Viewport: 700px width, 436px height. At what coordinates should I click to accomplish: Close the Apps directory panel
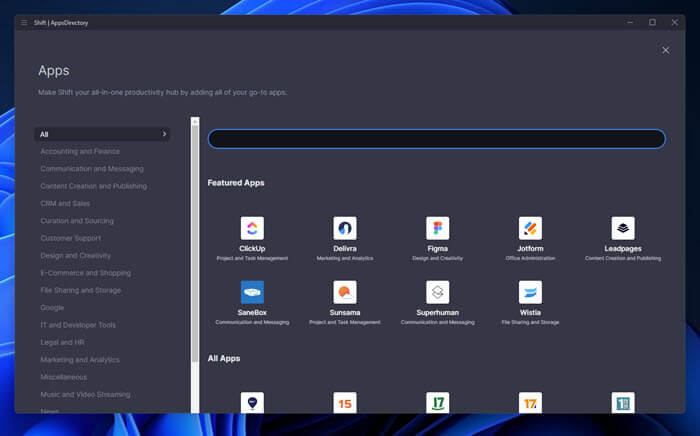point(665,50)
